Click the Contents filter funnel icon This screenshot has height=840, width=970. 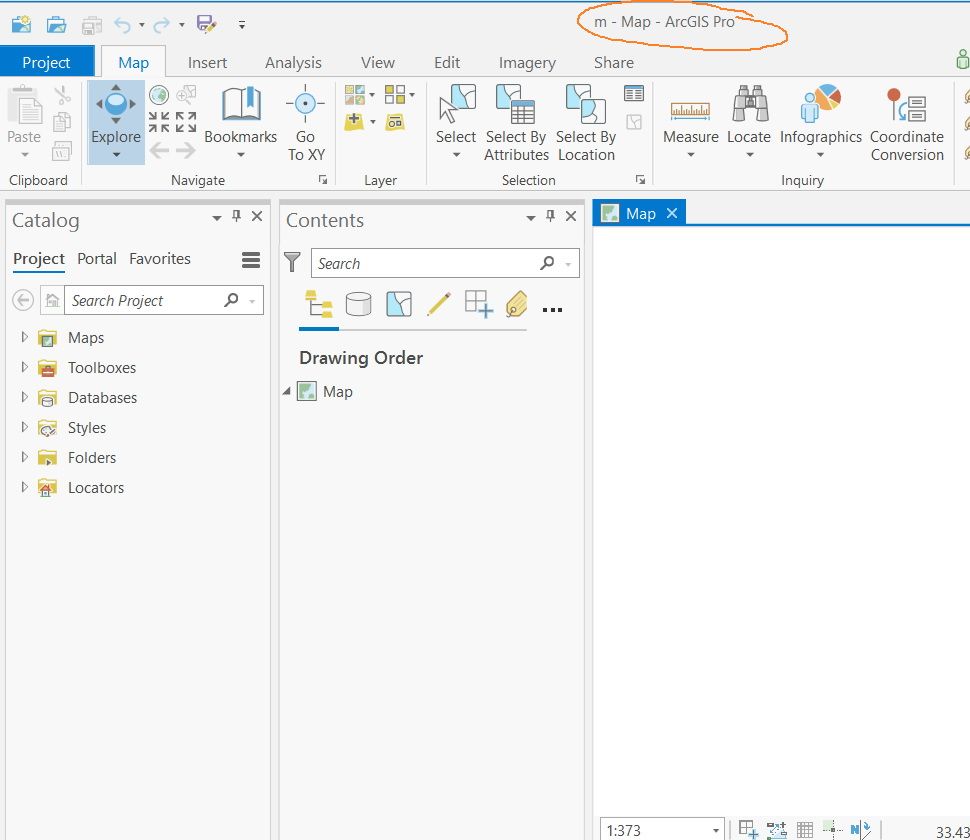(x=292, y=262)
